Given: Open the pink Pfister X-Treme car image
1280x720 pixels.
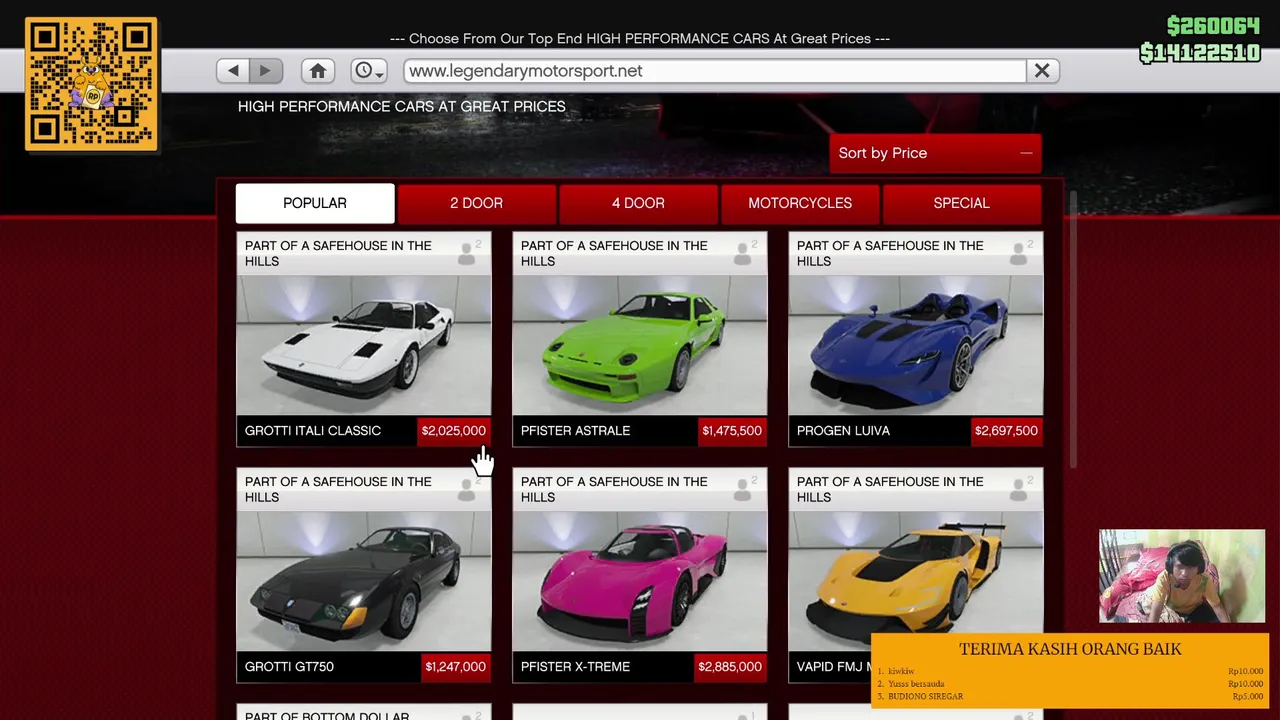Looking at the screenshot, I should tap(640, 581).
